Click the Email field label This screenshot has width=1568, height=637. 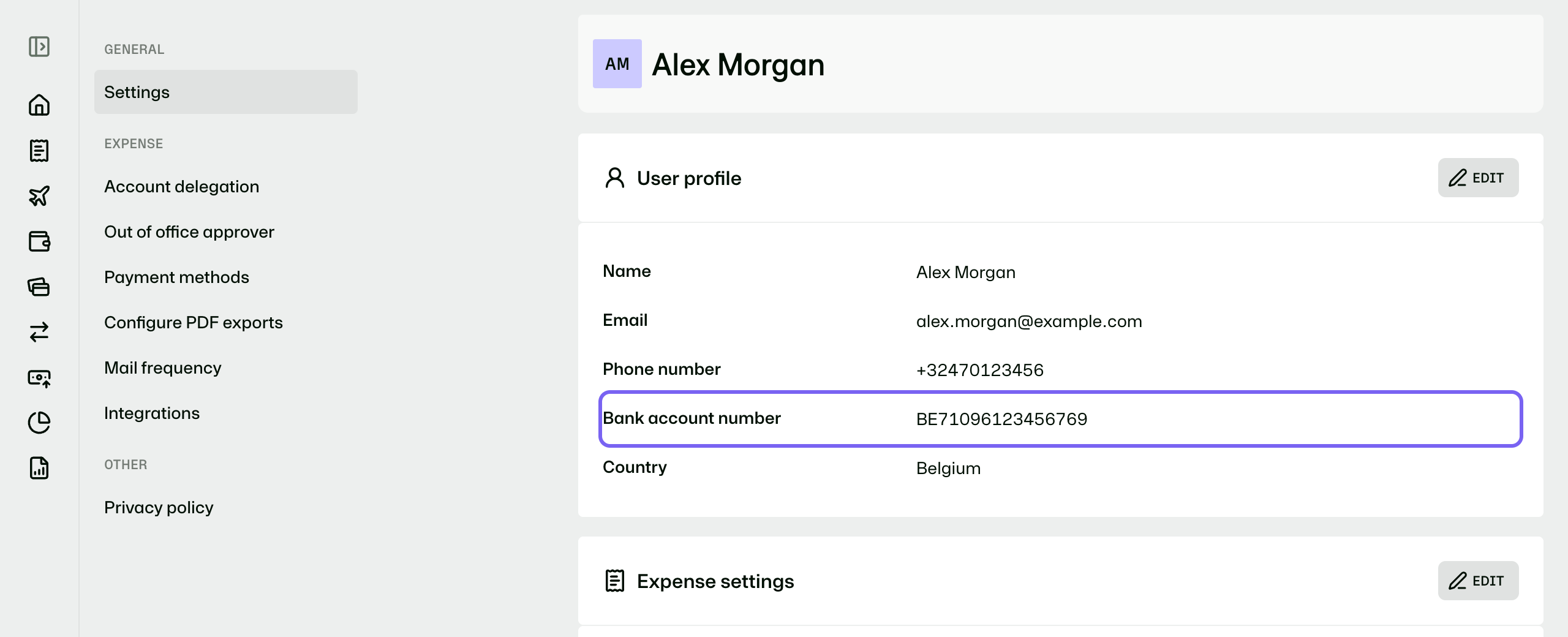(x=625, y=320)
